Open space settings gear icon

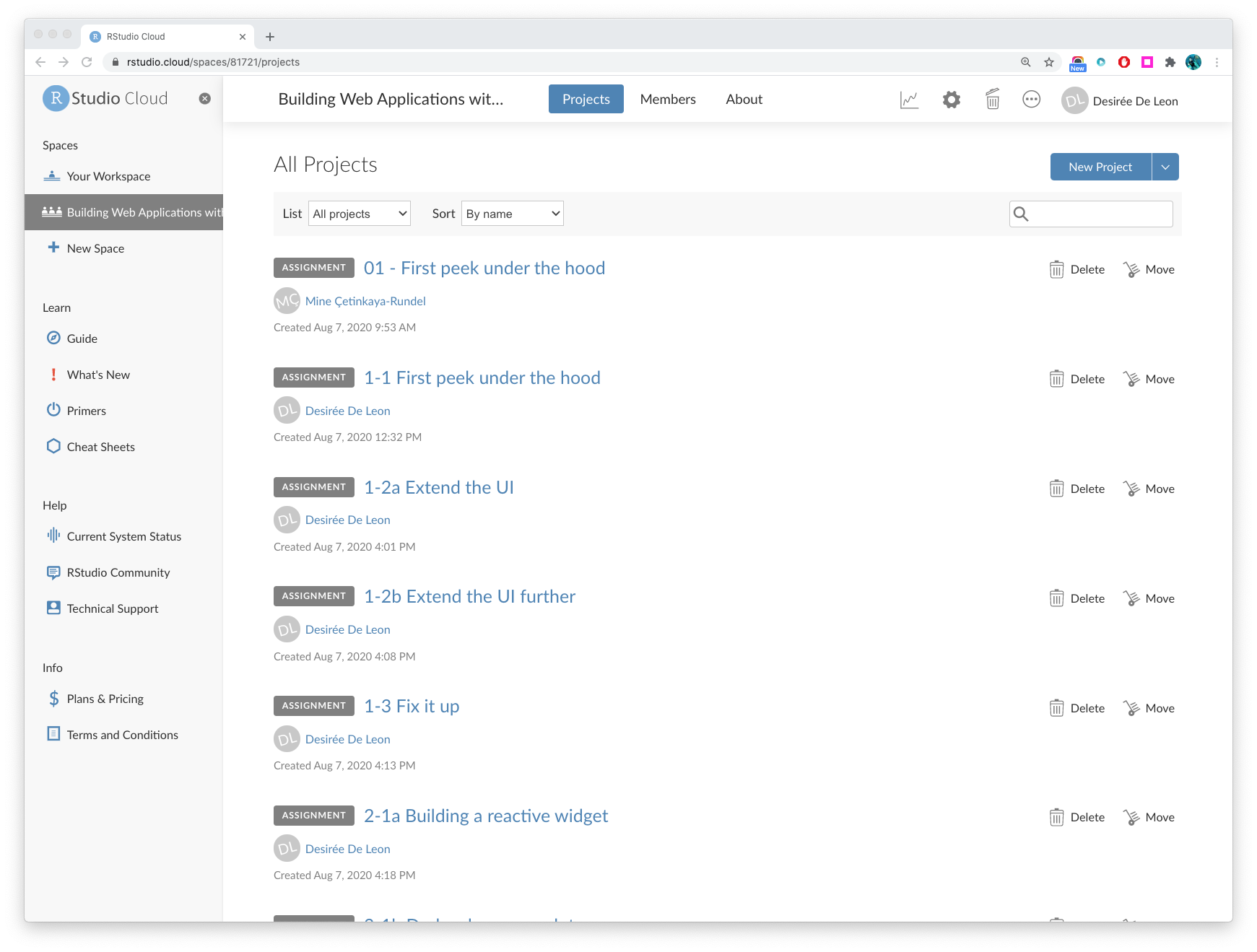952,100
